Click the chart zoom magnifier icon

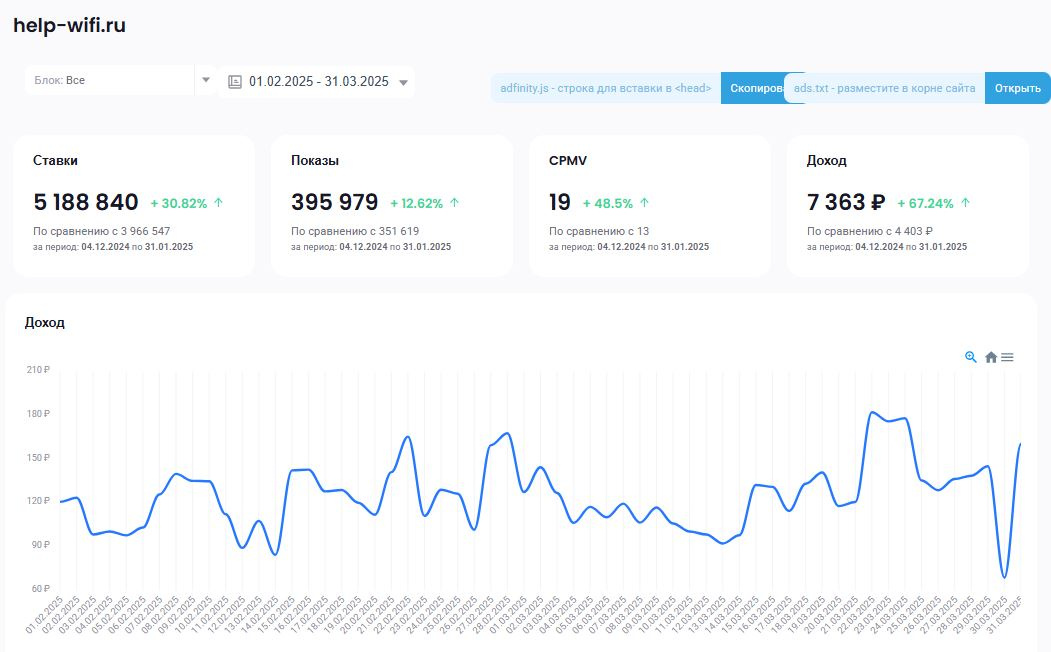971,357
